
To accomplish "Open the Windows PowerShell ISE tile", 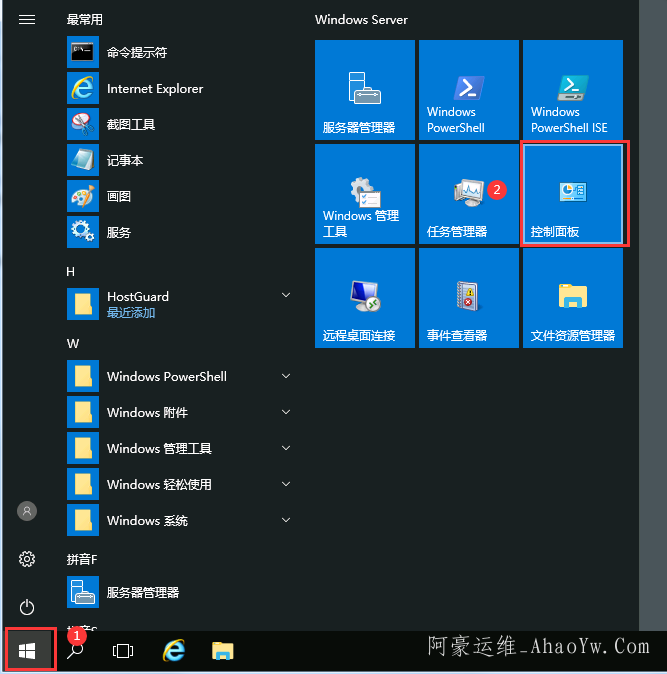I will pyautogui.click(x=573, y=90).
